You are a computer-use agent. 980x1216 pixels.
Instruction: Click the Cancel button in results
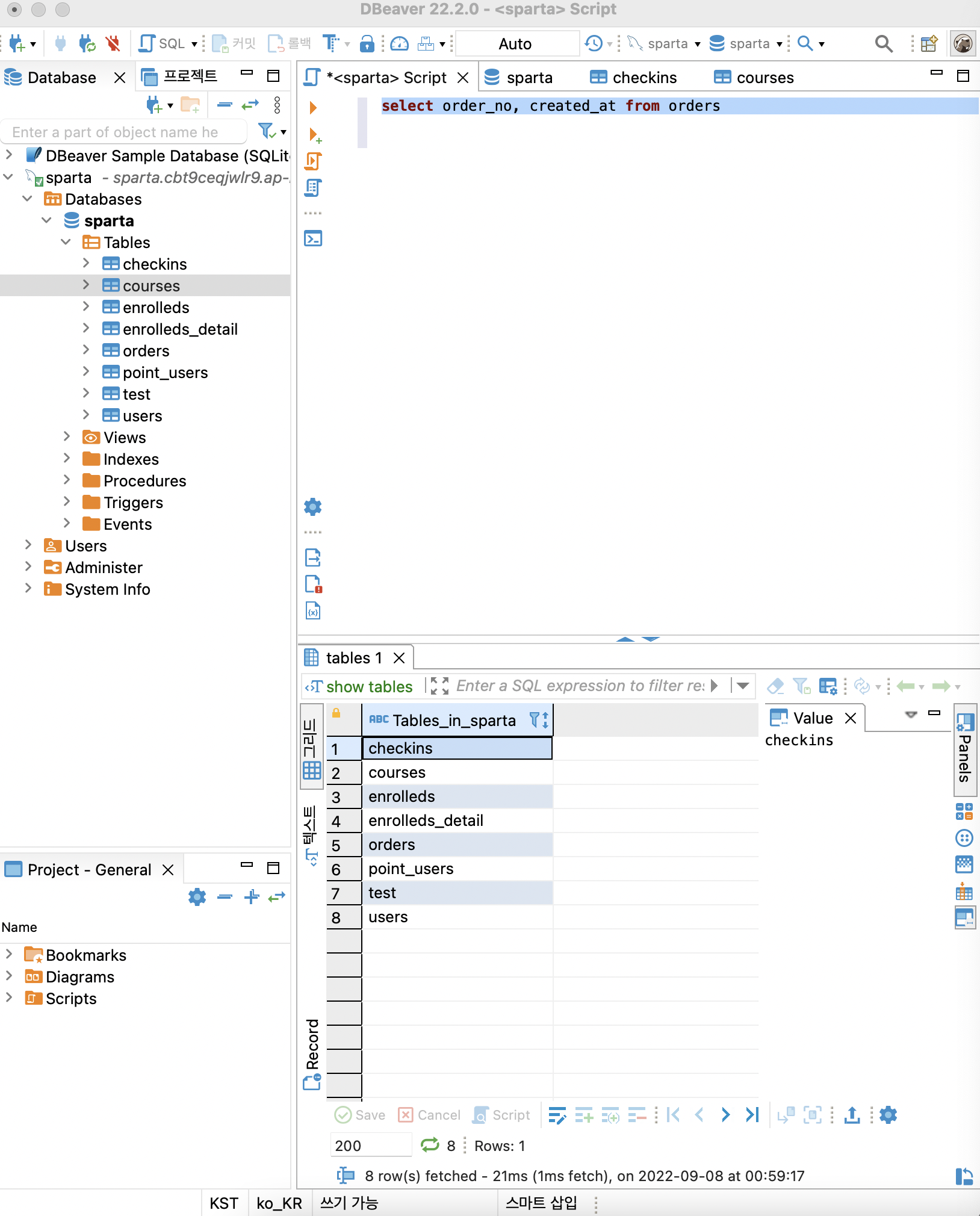point(430,1115)
